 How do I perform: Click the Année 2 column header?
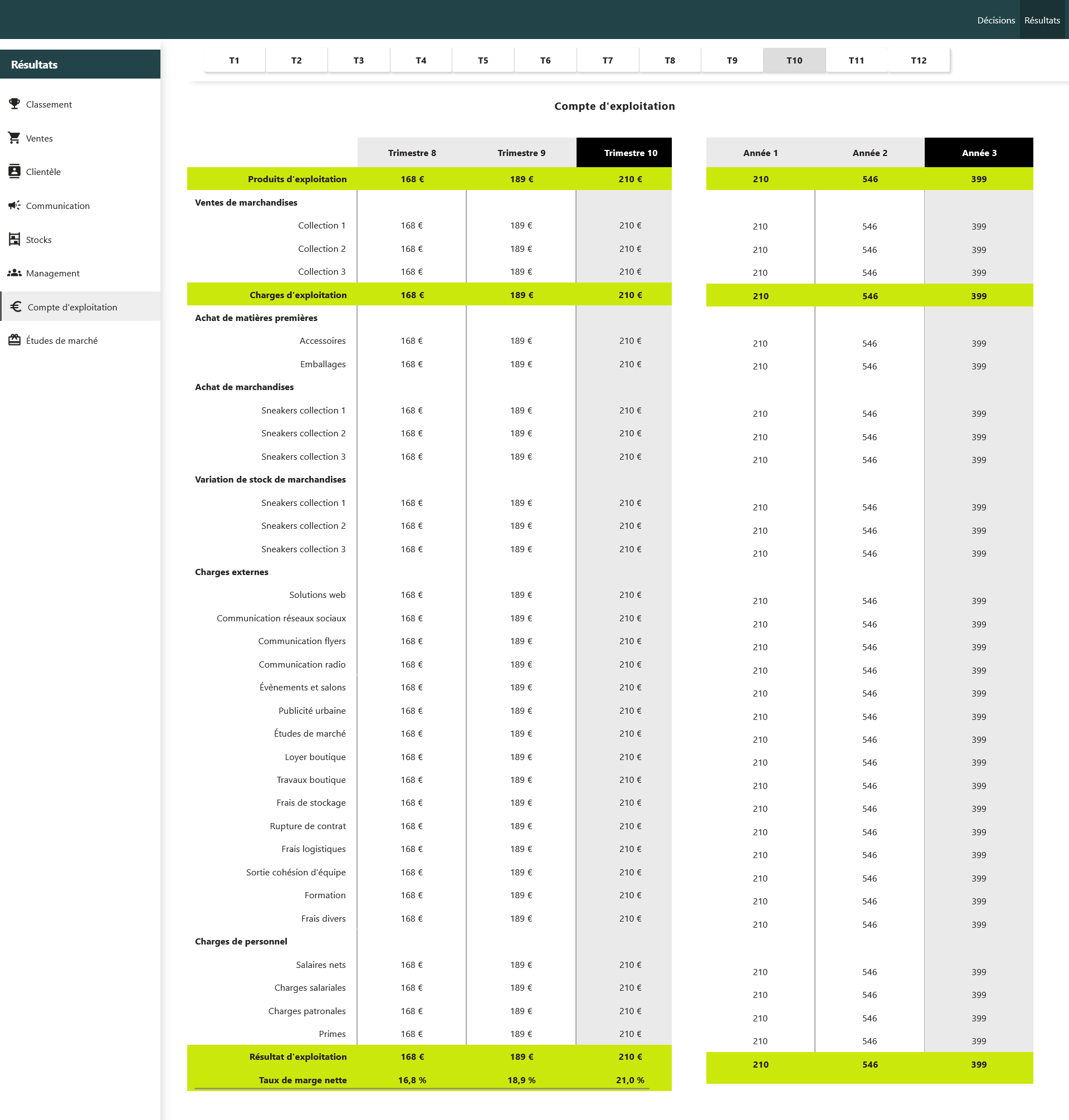tap(870, 153)
